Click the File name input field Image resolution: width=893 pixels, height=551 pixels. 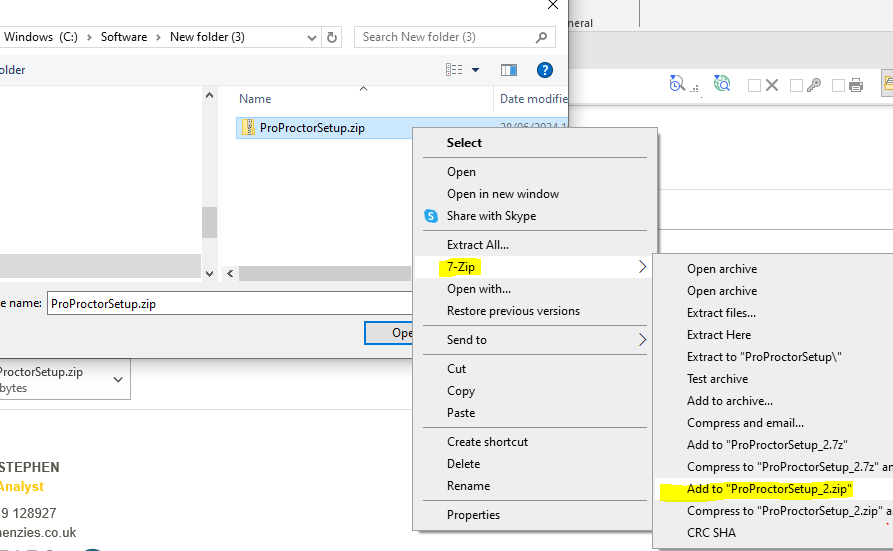tap(230, 304)
